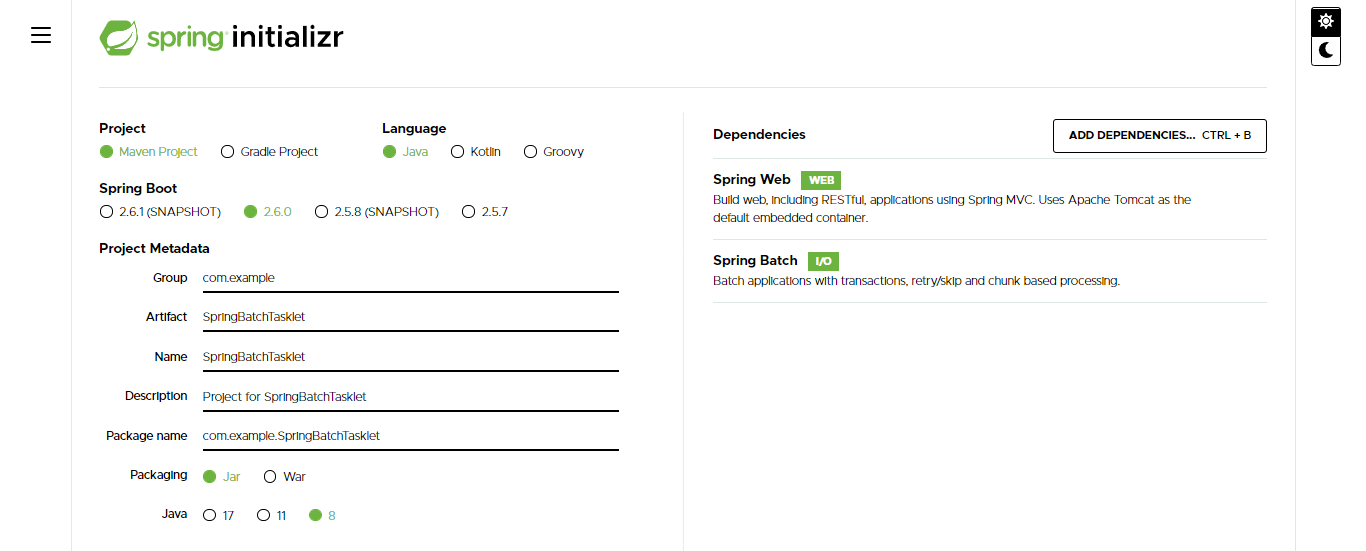Choose Groovy as the language
1366x551 pixels.
pyautogui.click(x=553, y=152)
